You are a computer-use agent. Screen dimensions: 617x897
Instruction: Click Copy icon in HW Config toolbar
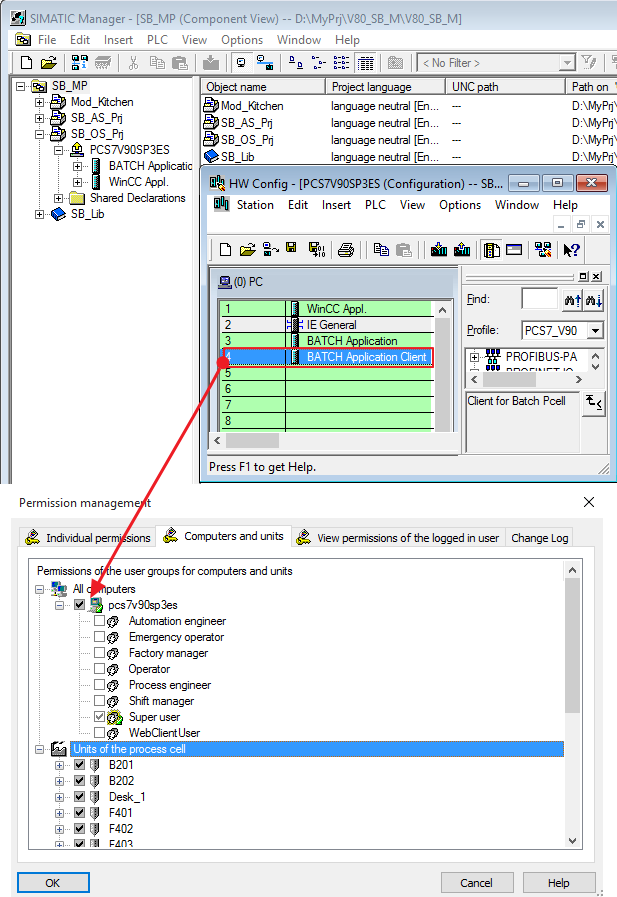point(381,249)
